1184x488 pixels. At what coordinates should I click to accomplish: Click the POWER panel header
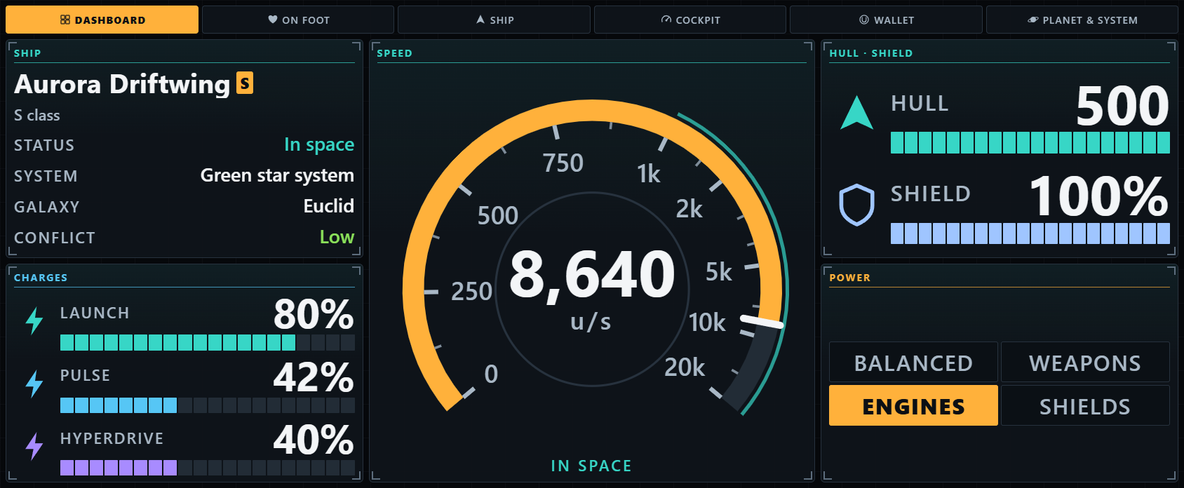point(849,277)
